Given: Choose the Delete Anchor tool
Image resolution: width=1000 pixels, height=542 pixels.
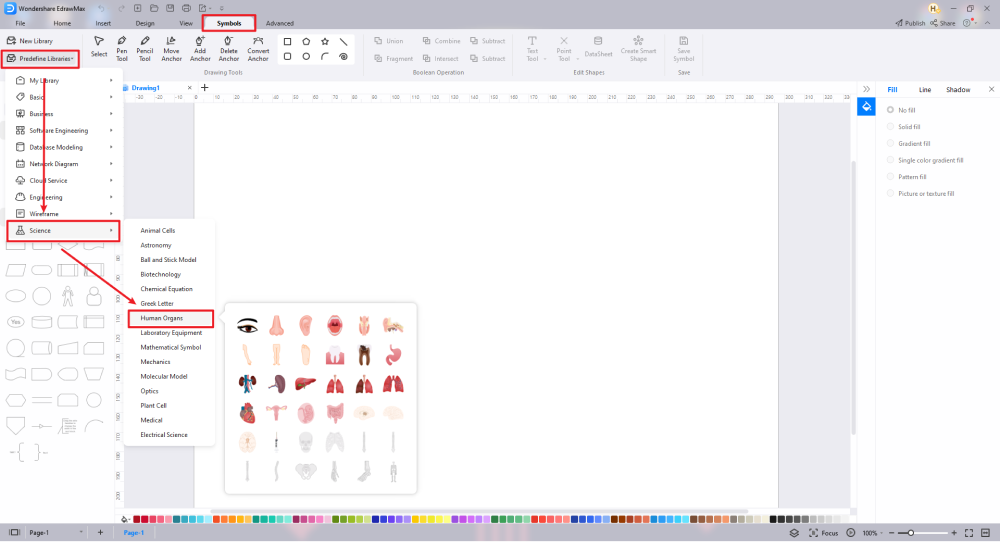Looking at the screenshot, I should (228, 48).
